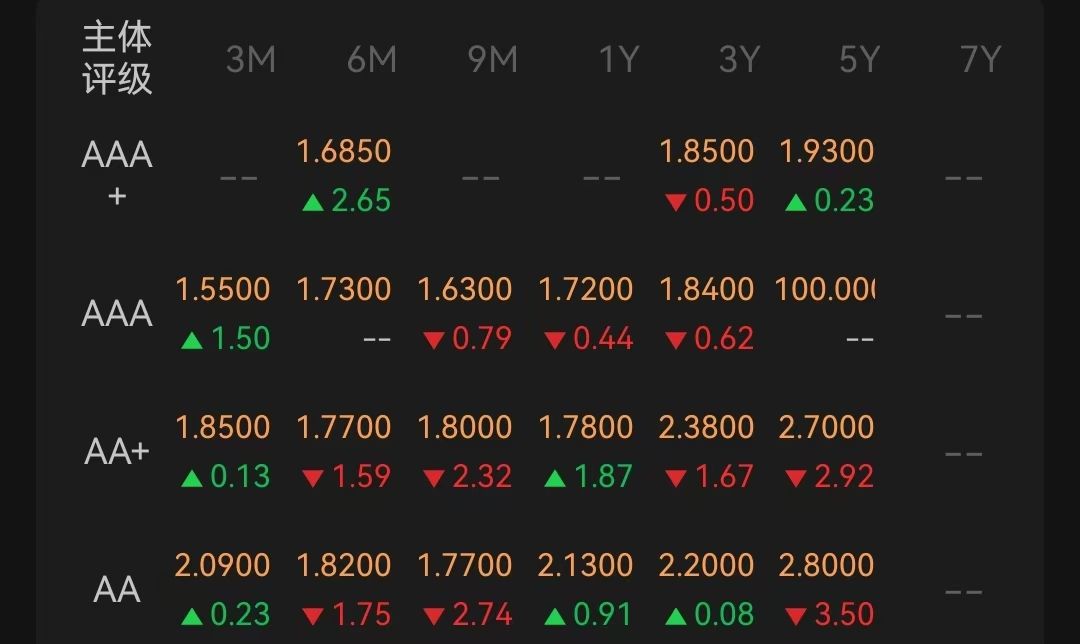The image size is (1080, 644).
Task: Click the green up arrow beside 1.87
Action: pyautogui.click(x=554, y=478)
